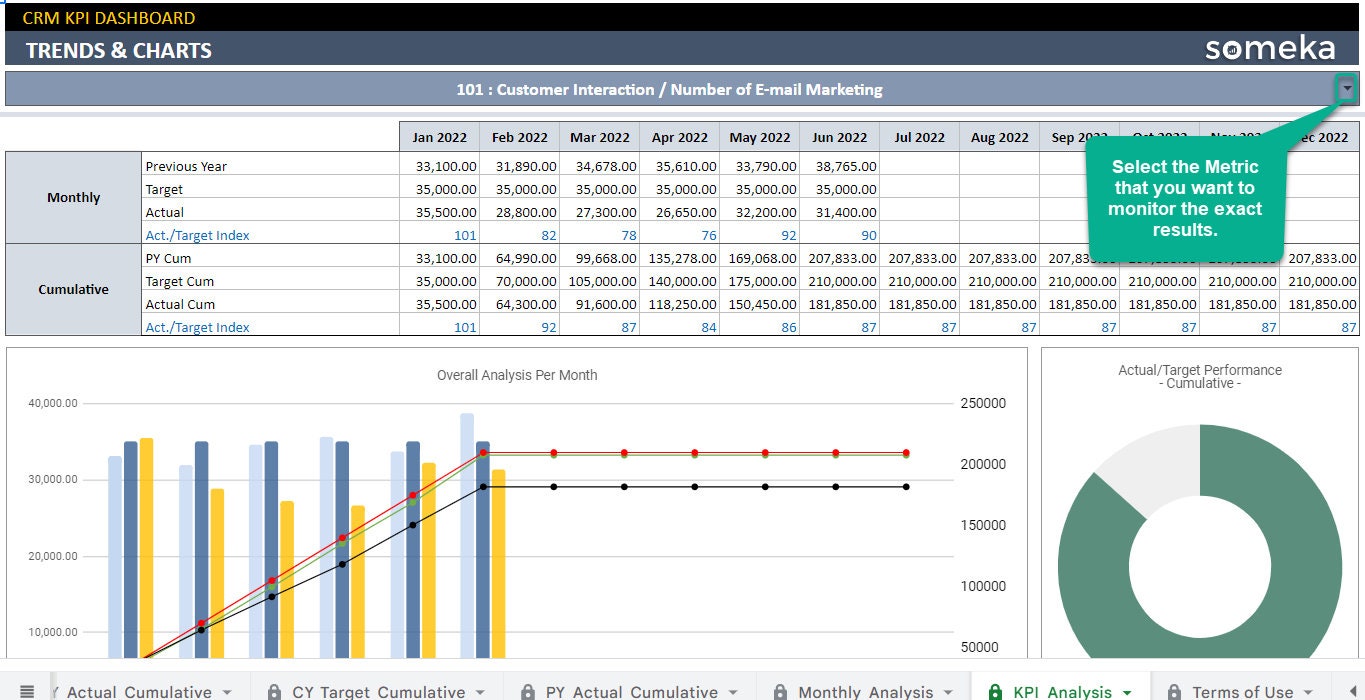Select the Monthly Act./Target Index link

pyautogui.click(x=197, y=235)
